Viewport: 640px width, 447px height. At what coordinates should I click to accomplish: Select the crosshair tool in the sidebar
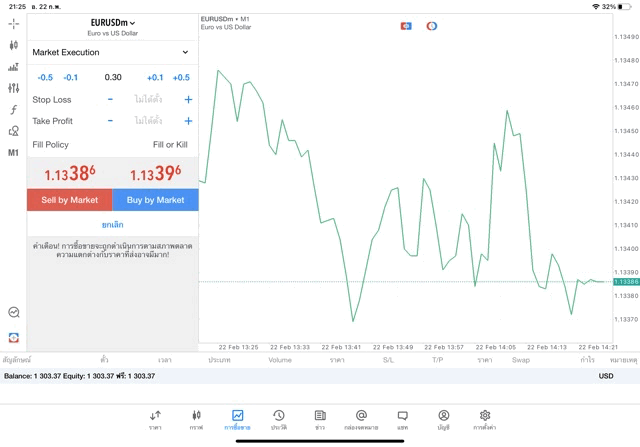tap(13, 23)
